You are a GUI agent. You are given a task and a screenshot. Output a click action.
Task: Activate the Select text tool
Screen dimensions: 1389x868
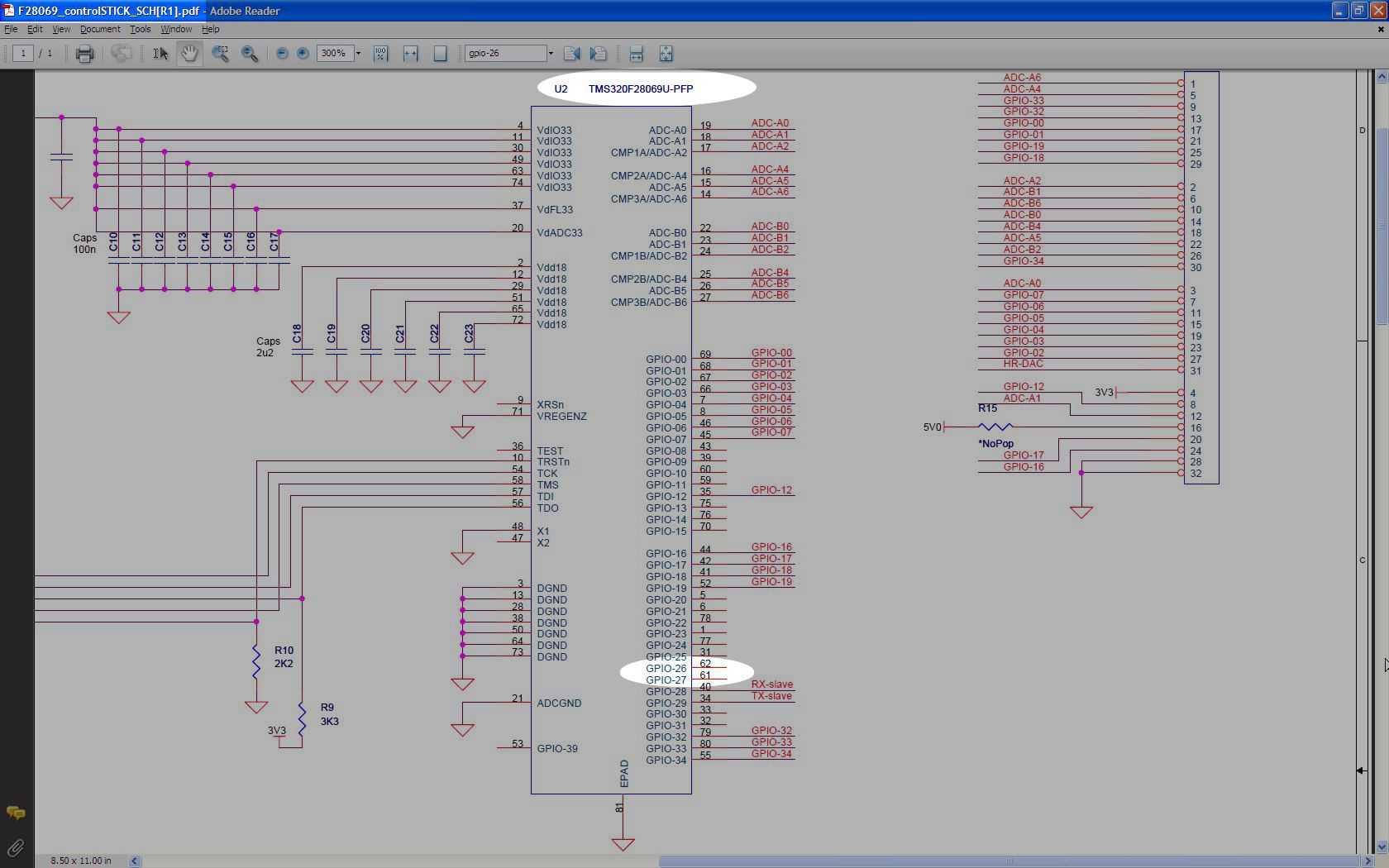160,54
